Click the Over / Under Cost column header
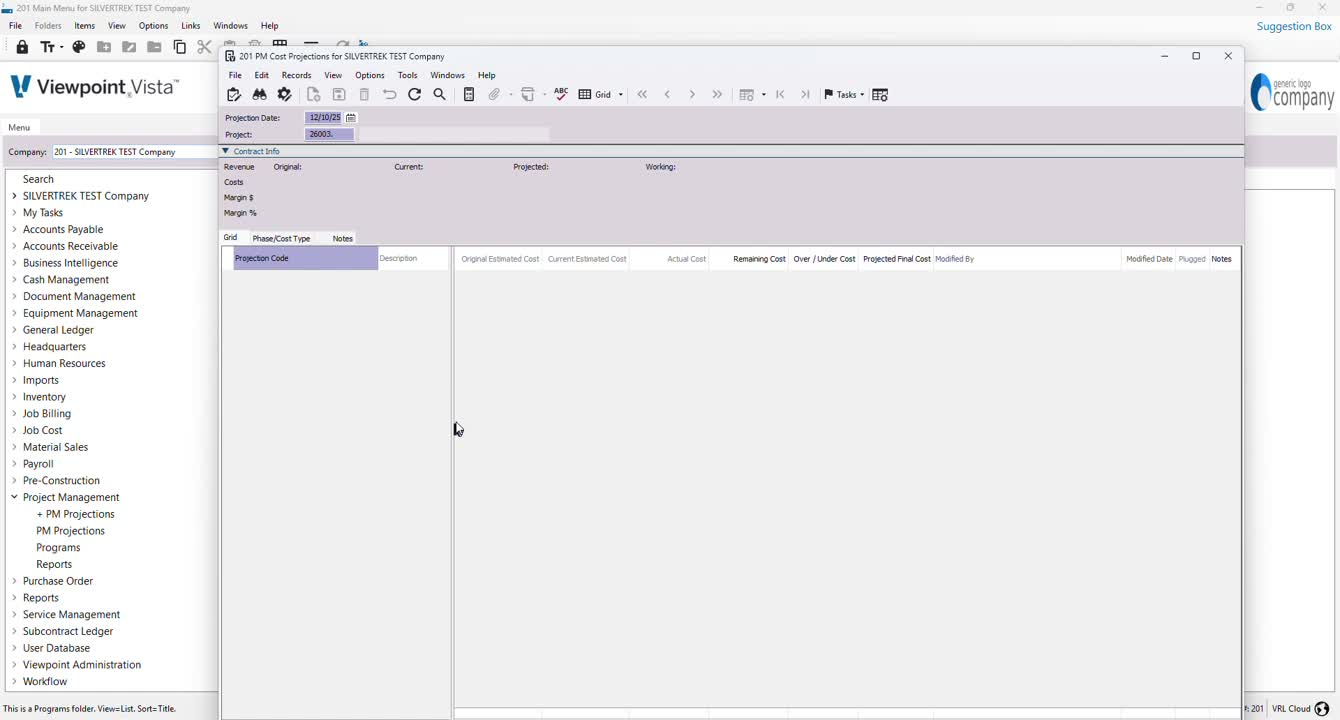The width and height of the screenshot is (1340, 720). click(x=824, y=259)
